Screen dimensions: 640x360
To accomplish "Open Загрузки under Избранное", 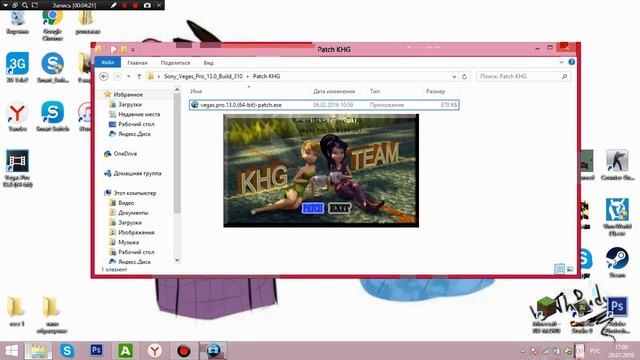I will (130, 104).
